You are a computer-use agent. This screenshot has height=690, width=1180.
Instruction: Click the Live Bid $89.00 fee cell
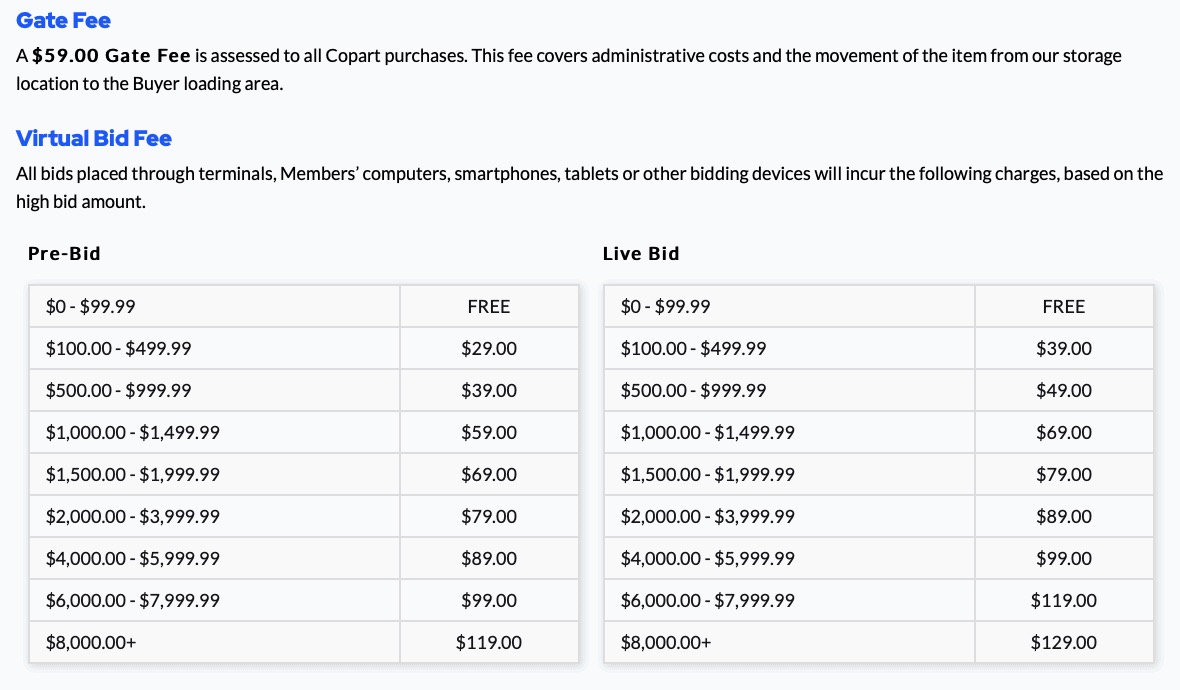point(1063,517)
